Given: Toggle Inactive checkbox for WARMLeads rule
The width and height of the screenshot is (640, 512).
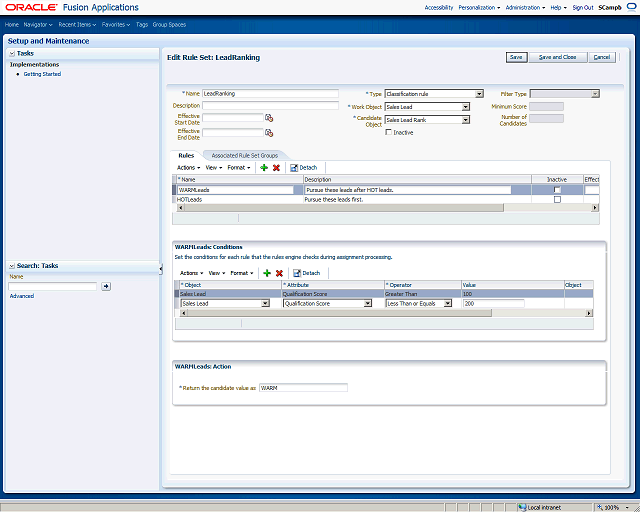Looking at the screenshot, I should click(x=557, y=190).
